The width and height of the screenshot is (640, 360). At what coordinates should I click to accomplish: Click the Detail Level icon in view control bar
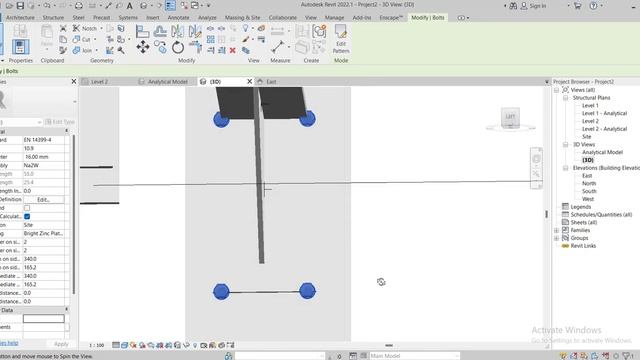(116, 345)
